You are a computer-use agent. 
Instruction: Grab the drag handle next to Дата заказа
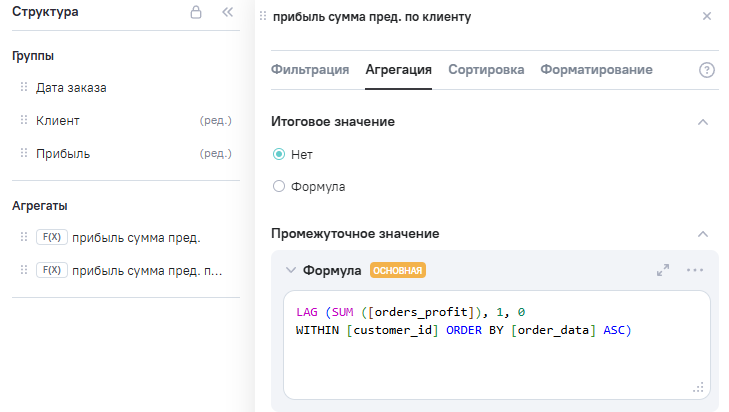(24, 88)
